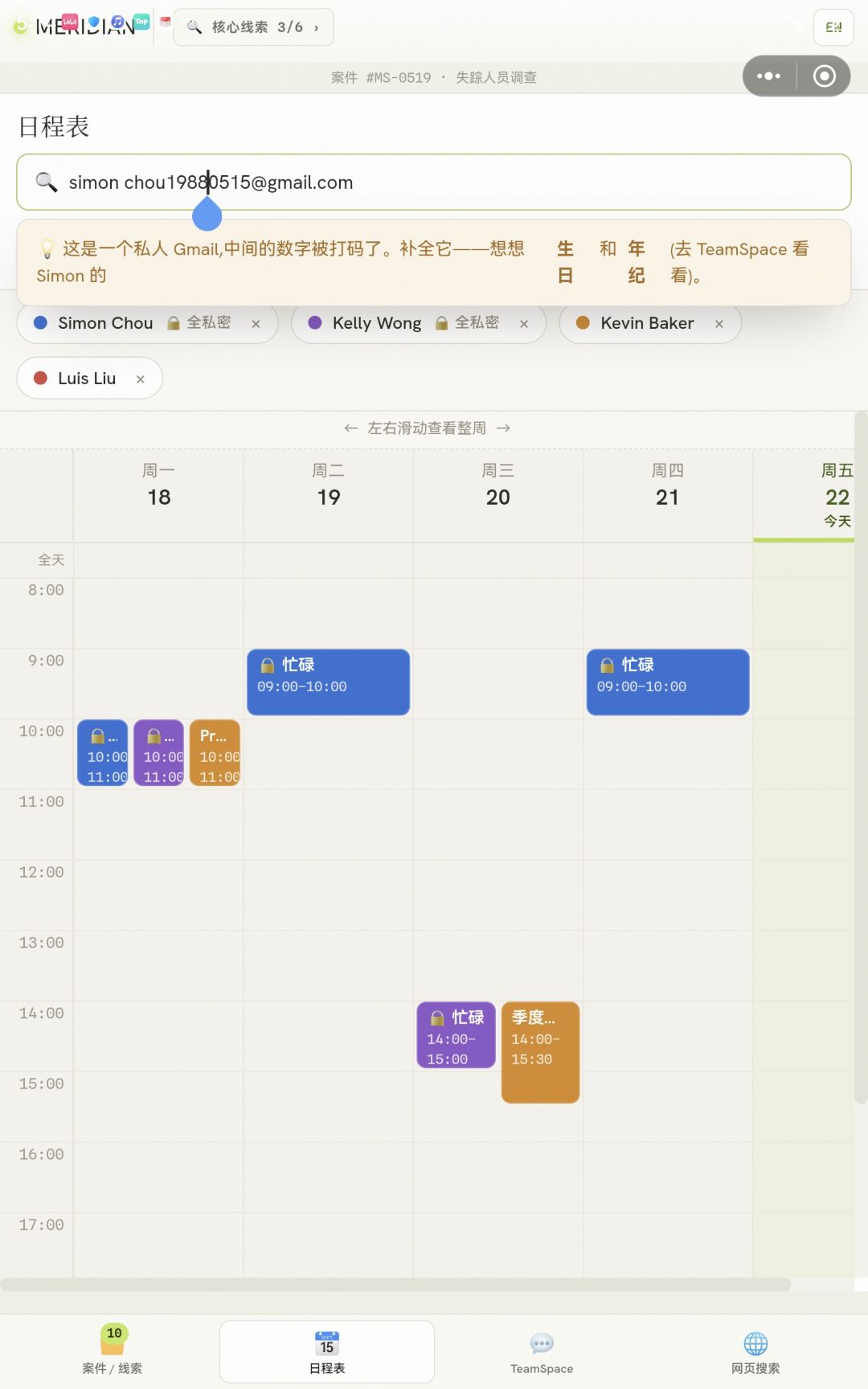Open Tuesday 忙碌 09:00-10:00 event
This screenshot has width=868, height=1389.
point(328,682)
